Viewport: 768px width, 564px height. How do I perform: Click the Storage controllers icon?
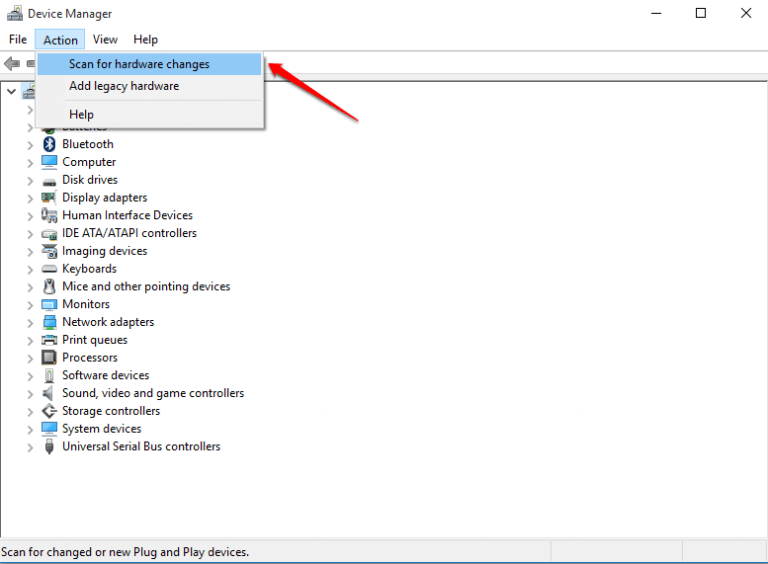pos(49,411)
